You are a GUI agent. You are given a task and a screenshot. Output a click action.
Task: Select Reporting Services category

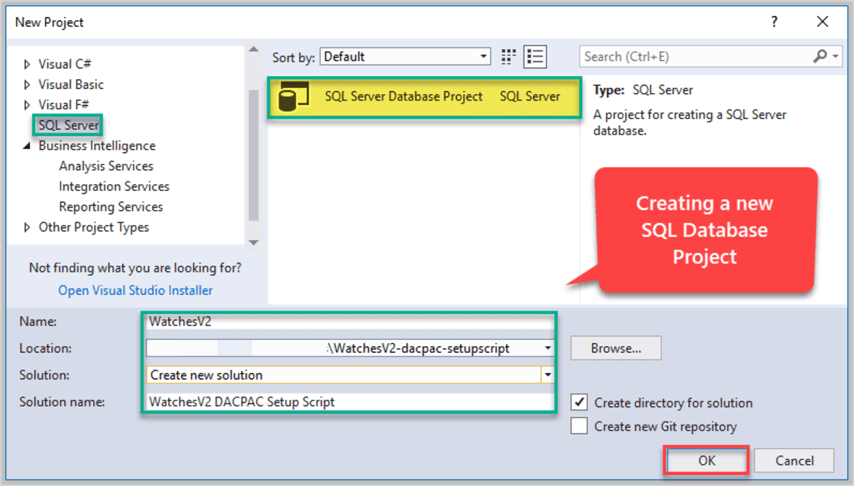click(110, 207)
